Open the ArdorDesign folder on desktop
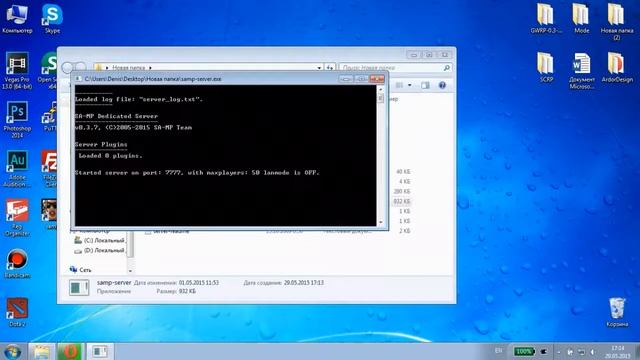640x360 pixels. [617, 68]
